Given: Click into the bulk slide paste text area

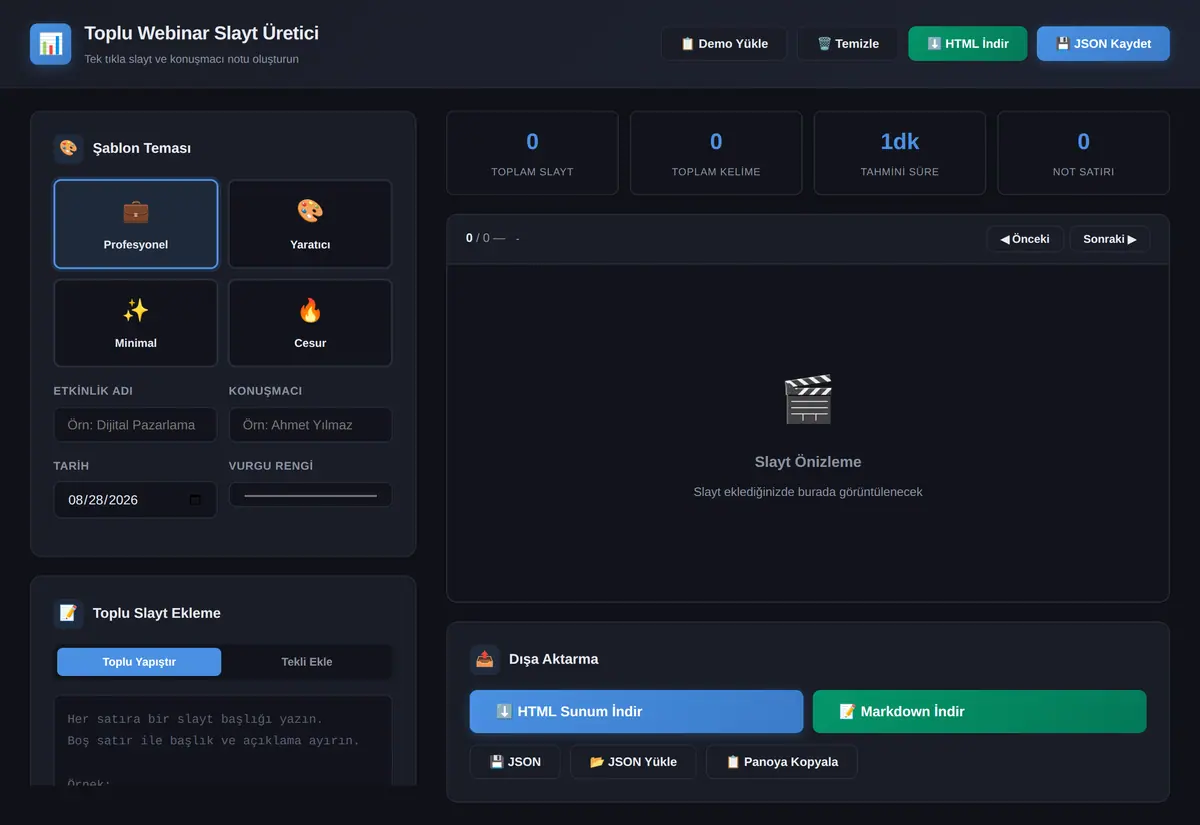Looking at the screenshot, I should [223, 741].
